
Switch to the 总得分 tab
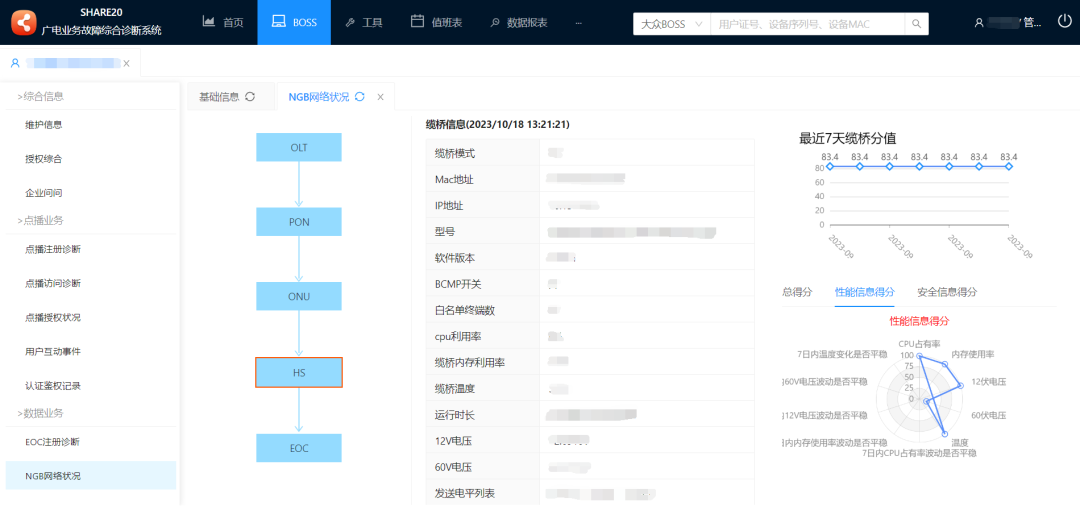click(x=796, y=292)
